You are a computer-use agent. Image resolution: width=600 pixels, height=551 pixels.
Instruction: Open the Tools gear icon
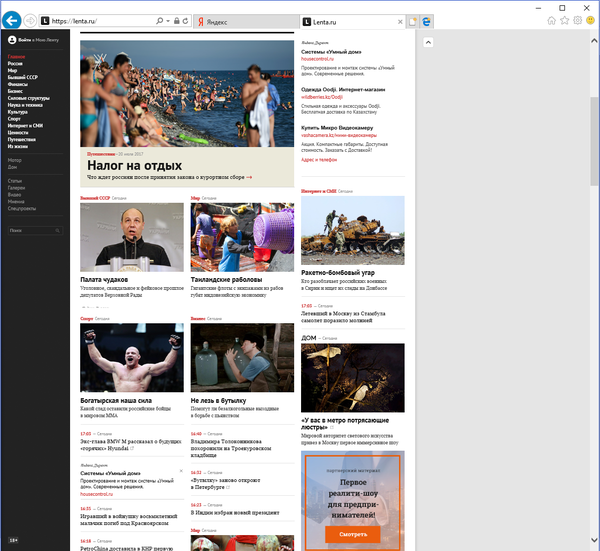577,19
